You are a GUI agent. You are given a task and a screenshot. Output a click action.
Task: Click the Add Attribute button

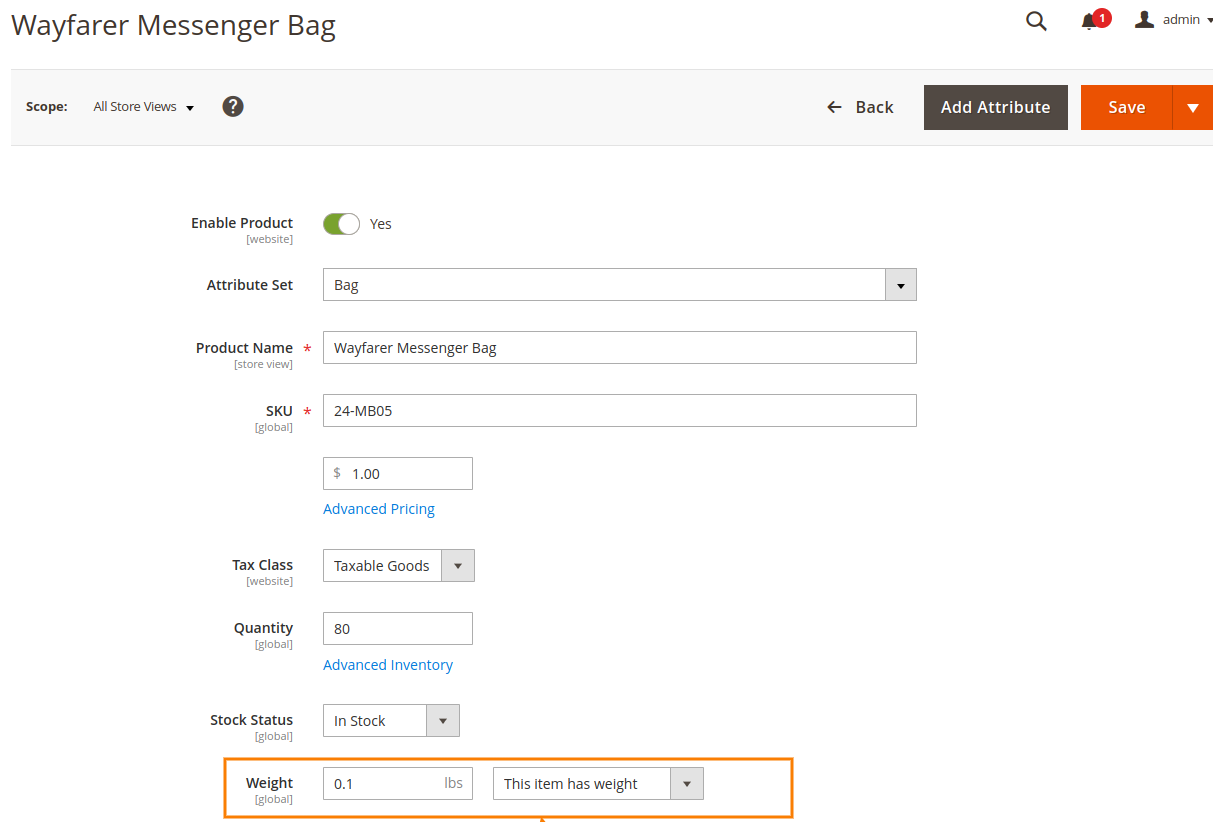(x=995, y=107)
